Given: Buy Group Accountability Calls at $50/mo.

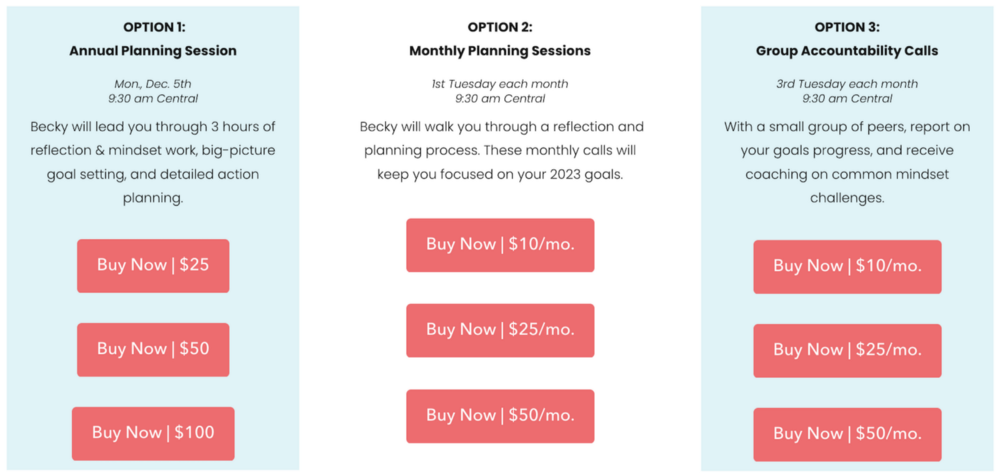Looking at the screenshot, I should coord(847,435).
